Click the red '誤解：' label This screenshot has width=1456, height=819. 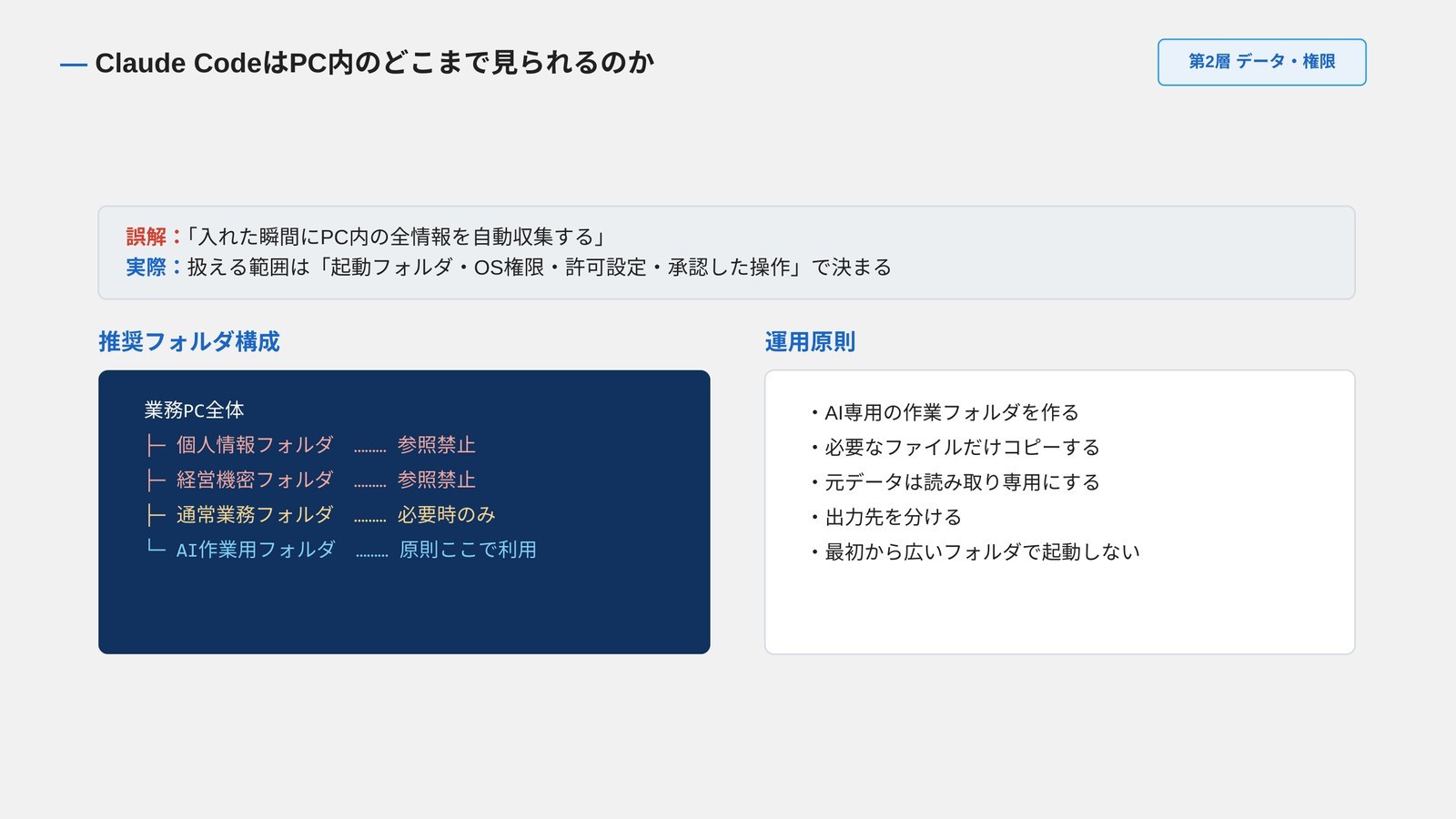155,237
